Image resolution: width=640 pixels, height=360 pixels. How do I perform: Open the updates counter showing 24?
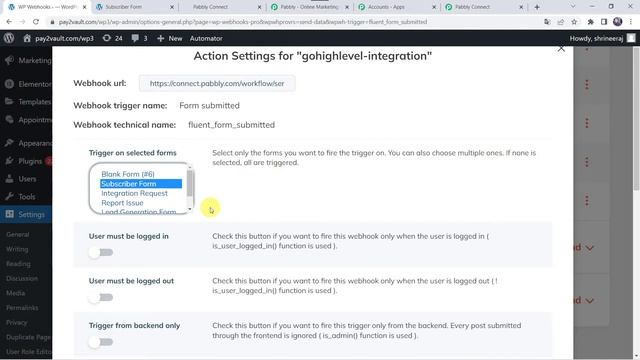pyautogui.click(x=113, y=38)
